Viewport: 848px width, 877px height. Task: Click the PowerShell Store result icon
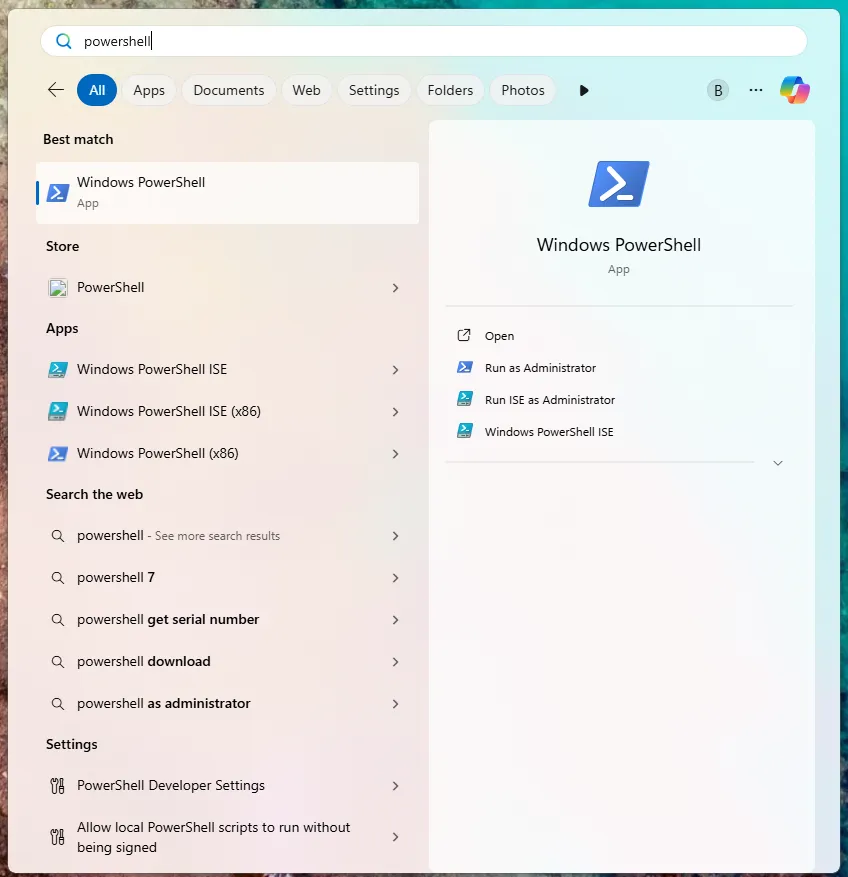(x=58, y=288)
